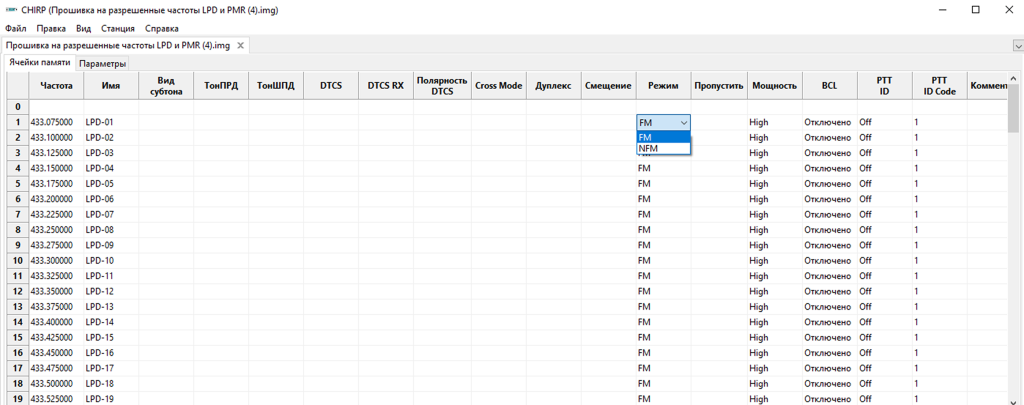Click the BCL cell for LPD-05
Viewport: 1024px width, 405px height.
coord(827,183)
